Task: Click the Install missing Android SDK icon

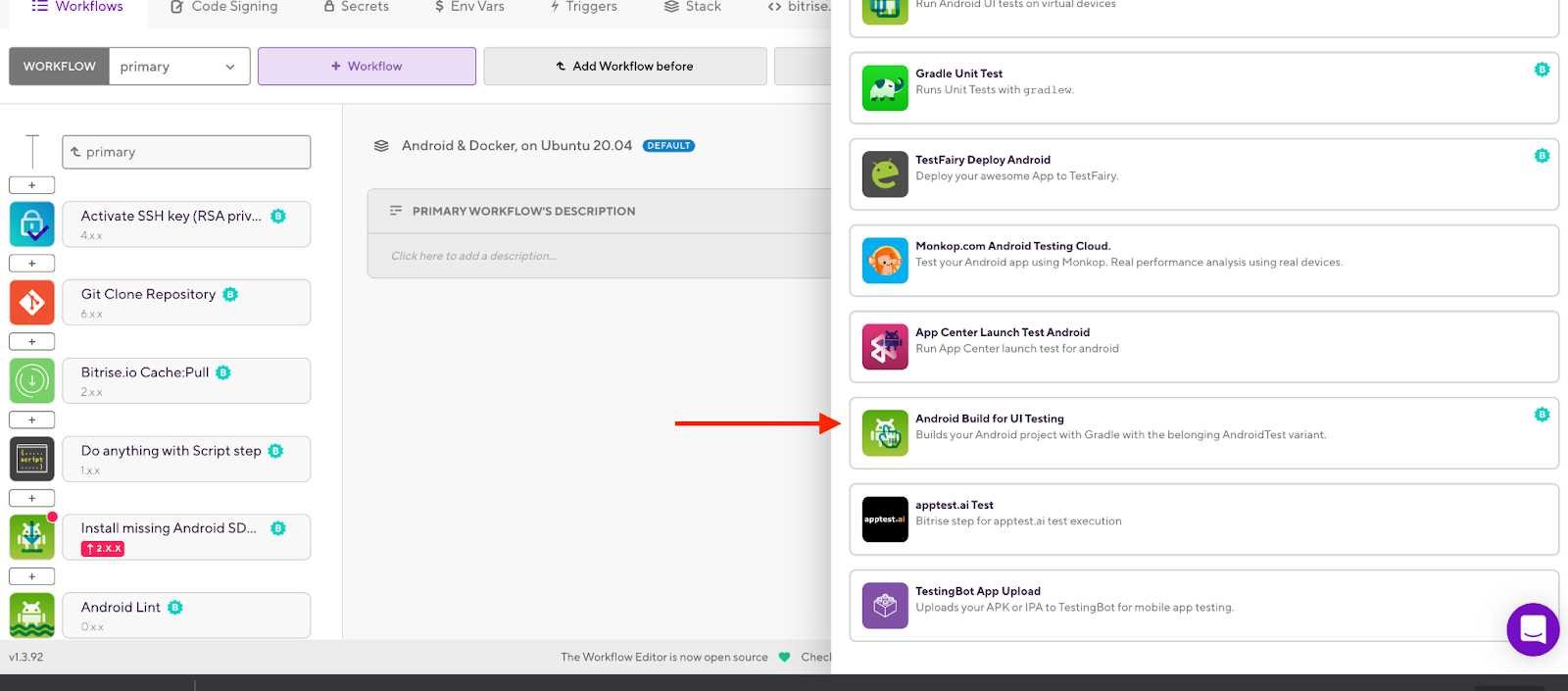Action: 32,537
